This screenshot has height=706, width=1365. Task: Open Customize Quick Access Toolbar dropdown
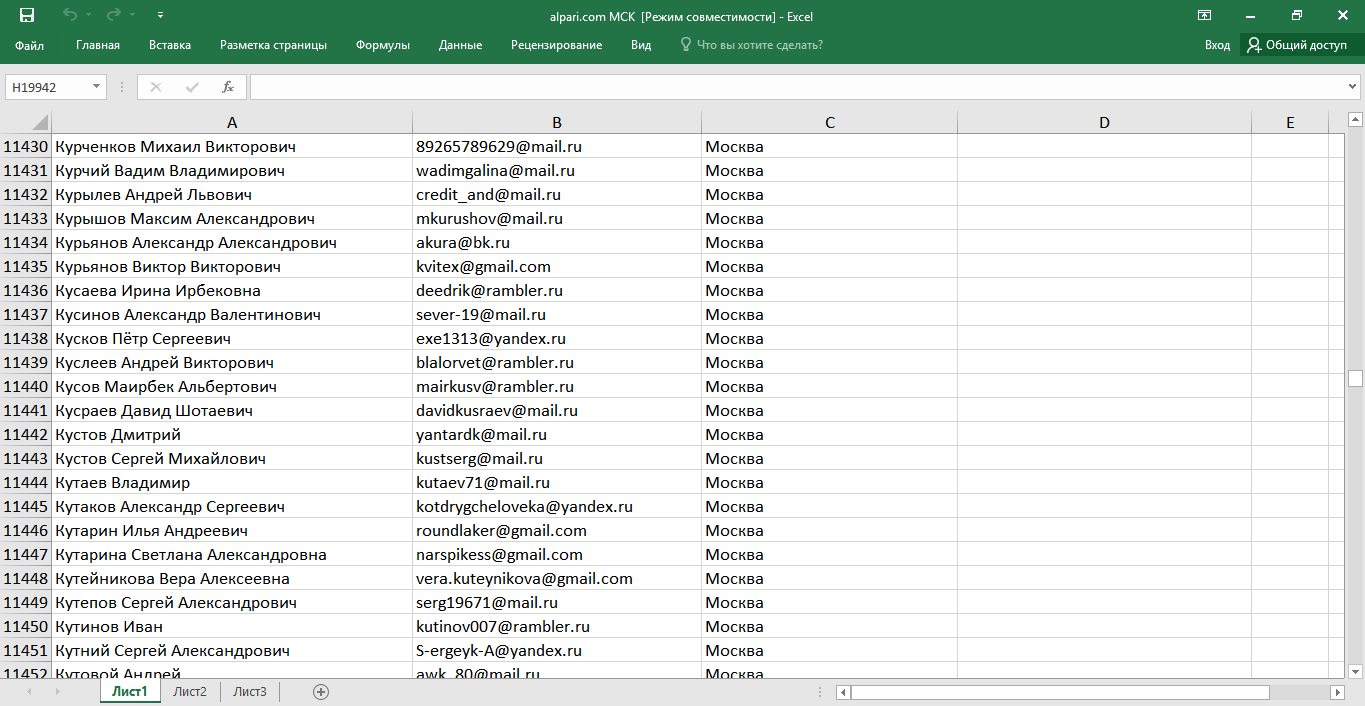point(161,15)
